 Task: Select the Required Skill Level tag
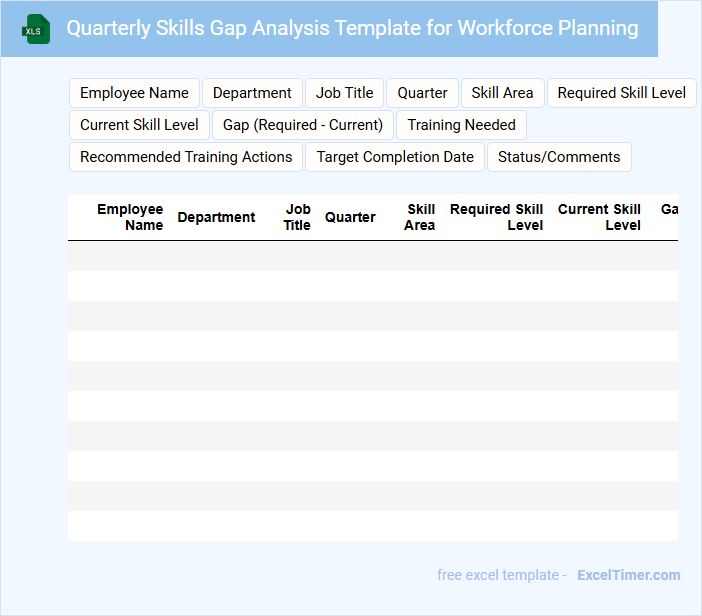(x=621, y=93)
